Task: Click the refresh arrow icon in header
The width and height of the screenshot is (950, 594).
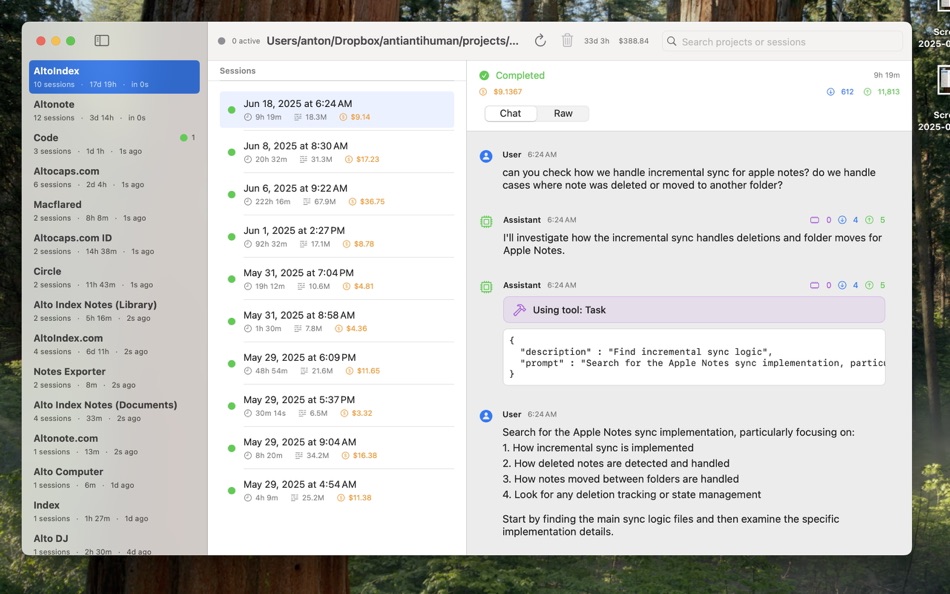Action: coord(540,41)
